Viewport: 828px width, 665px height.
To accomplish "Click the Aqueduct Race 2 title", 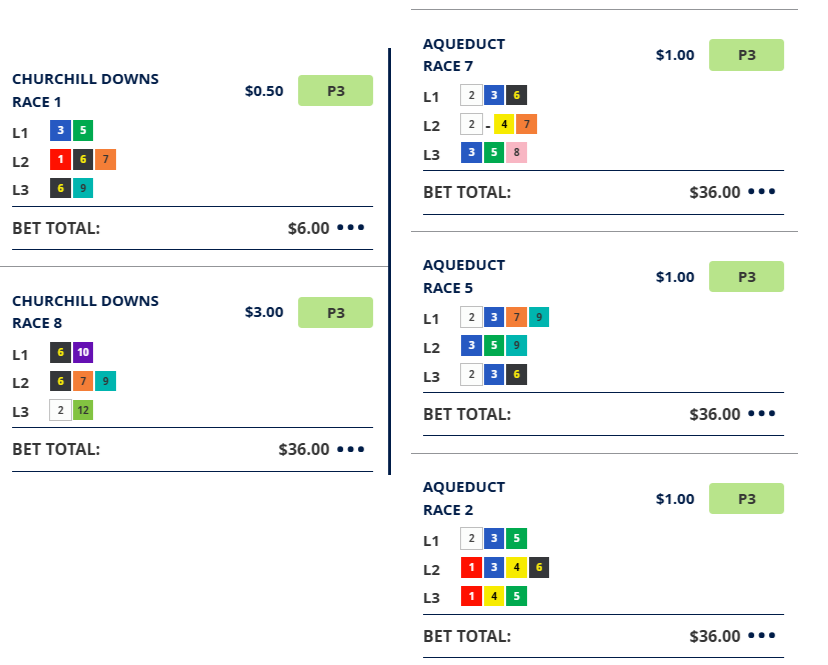I will (x=464, y=498).
